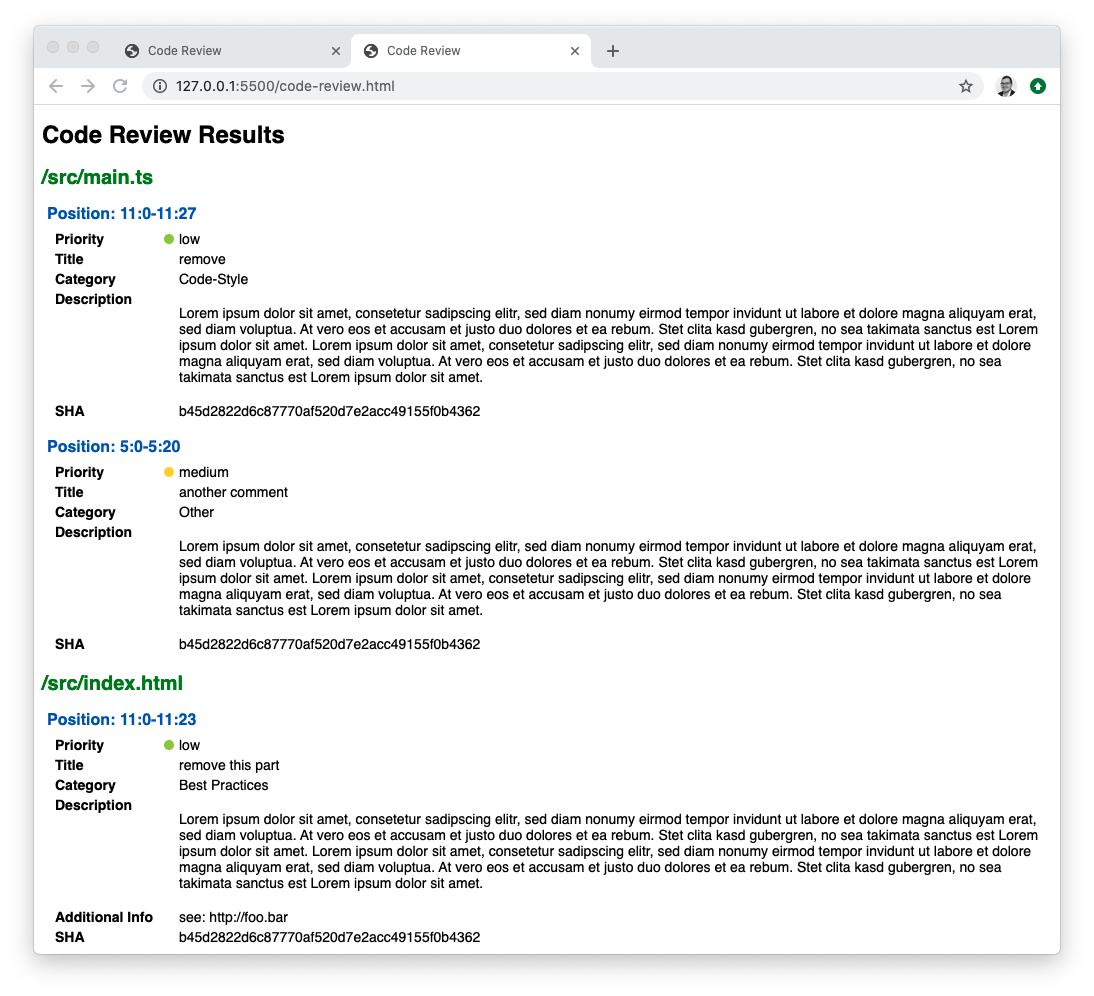Click the title value 'remove'

pos(202,259)
